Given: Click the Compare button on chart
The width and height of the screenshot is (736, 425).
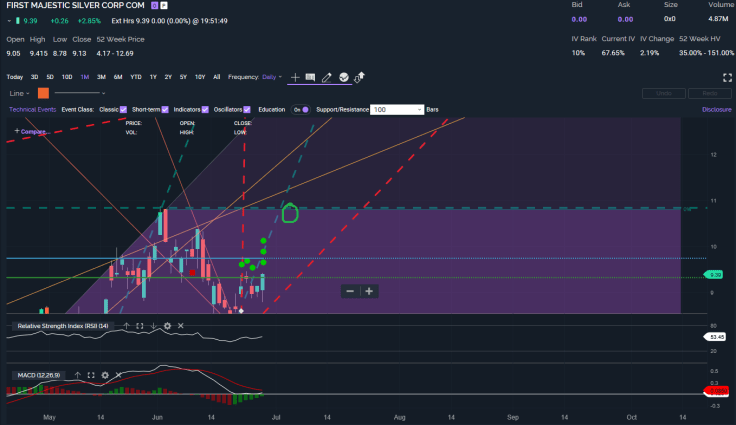Looking at the screenshot, I should pos(30,131).
